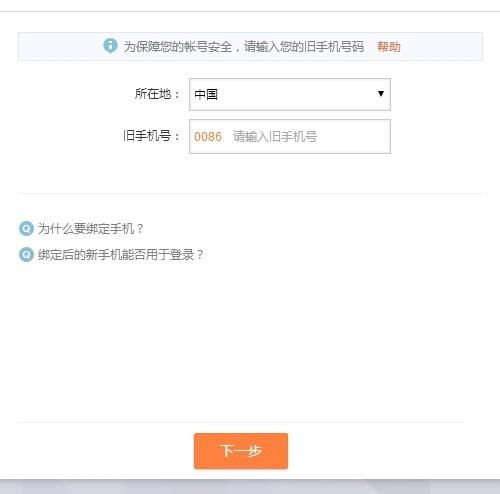Click the 旧手机号： label
The image size is (500, 494).
click(x=152, y=136)
